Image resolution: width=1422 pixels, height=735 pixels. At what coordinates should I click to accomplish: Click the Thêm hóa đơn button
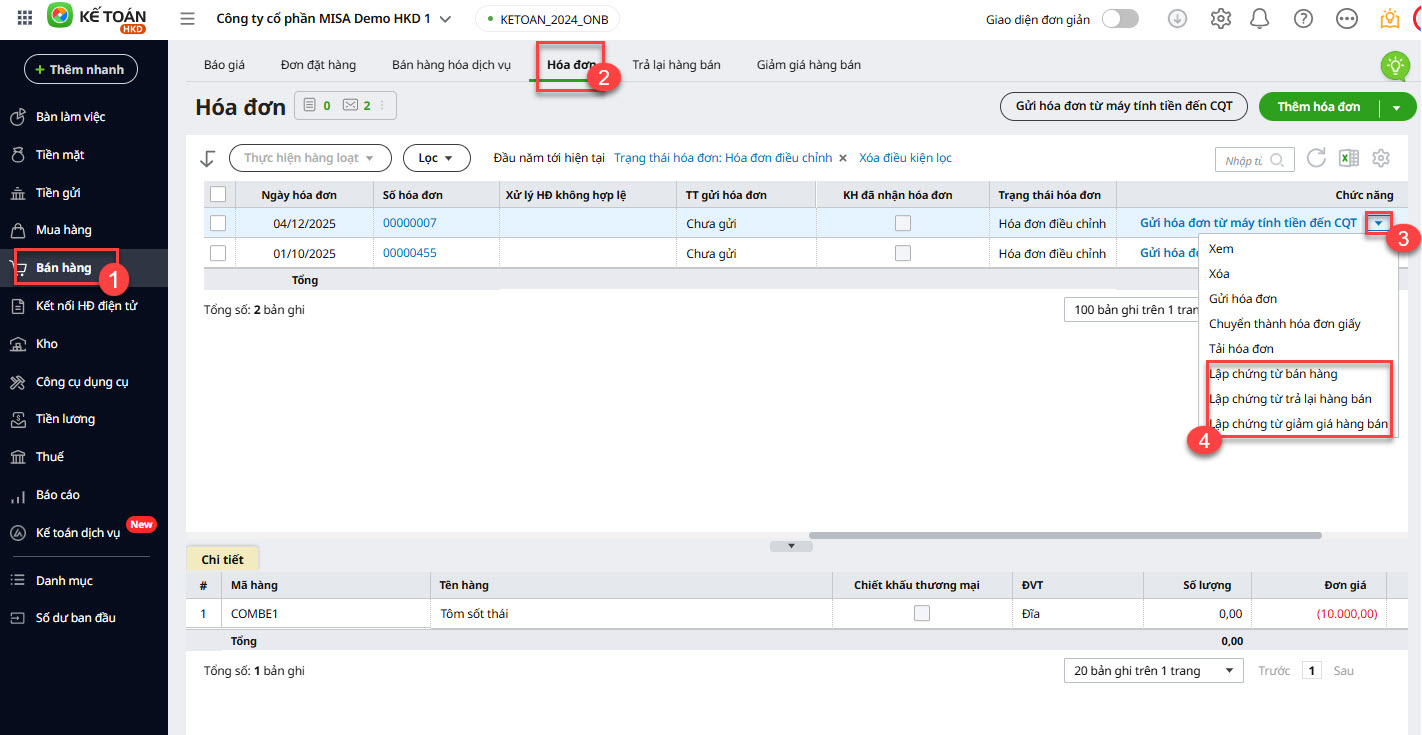coord(1318,107)
